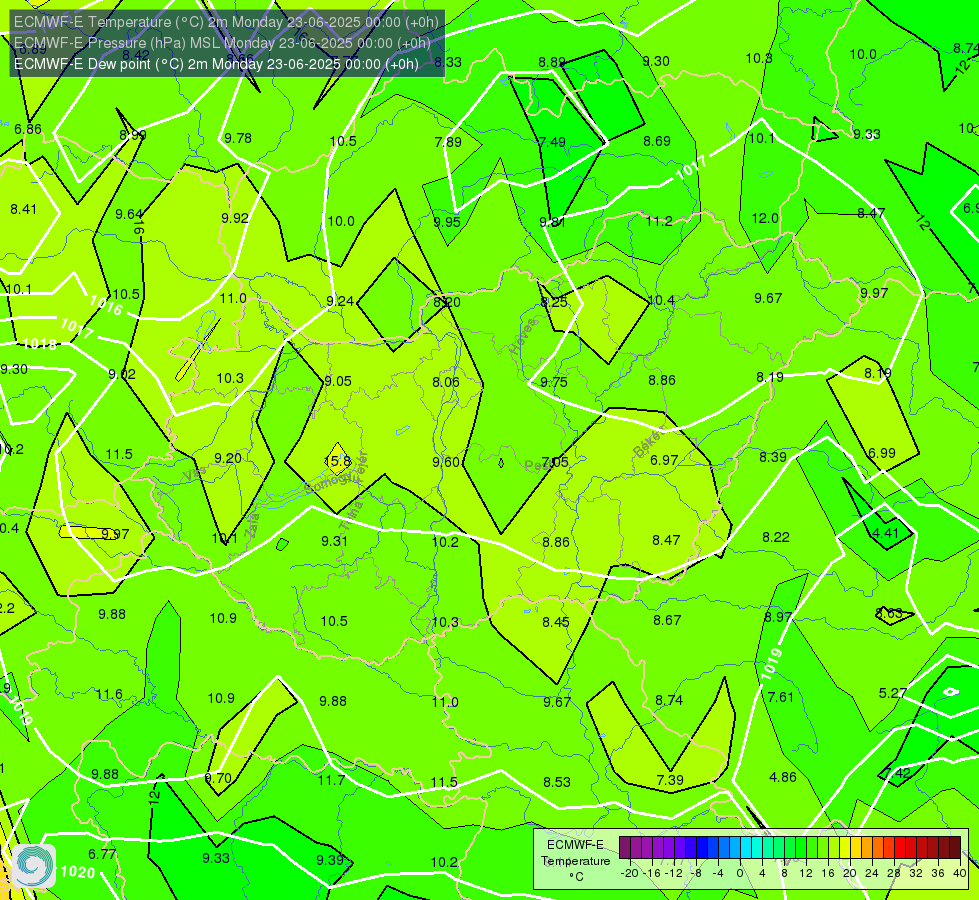Click the 15.8 value in the yellow diamond

[x=338, y=462]
